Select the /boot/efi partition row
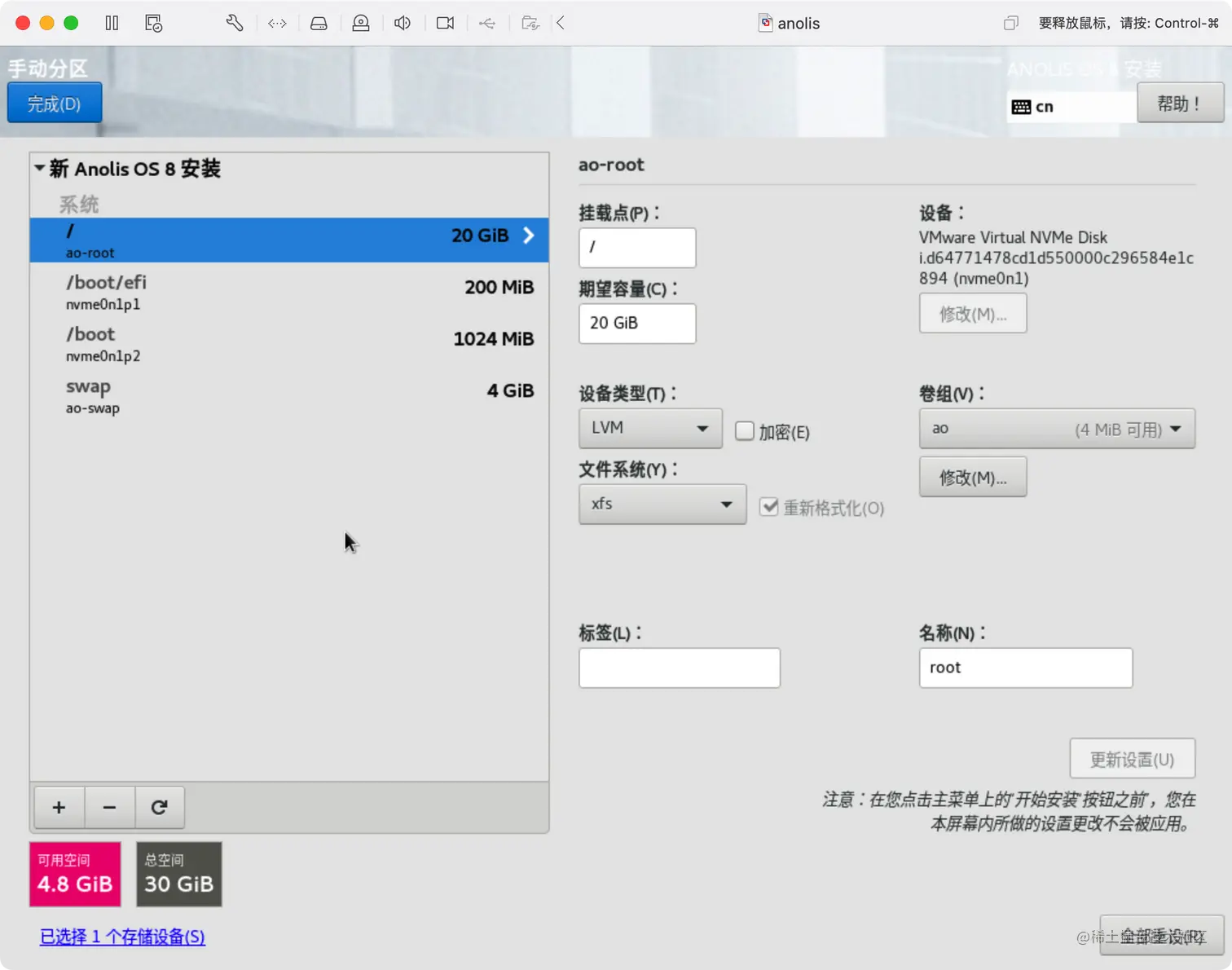 click(x=289, y=292)
